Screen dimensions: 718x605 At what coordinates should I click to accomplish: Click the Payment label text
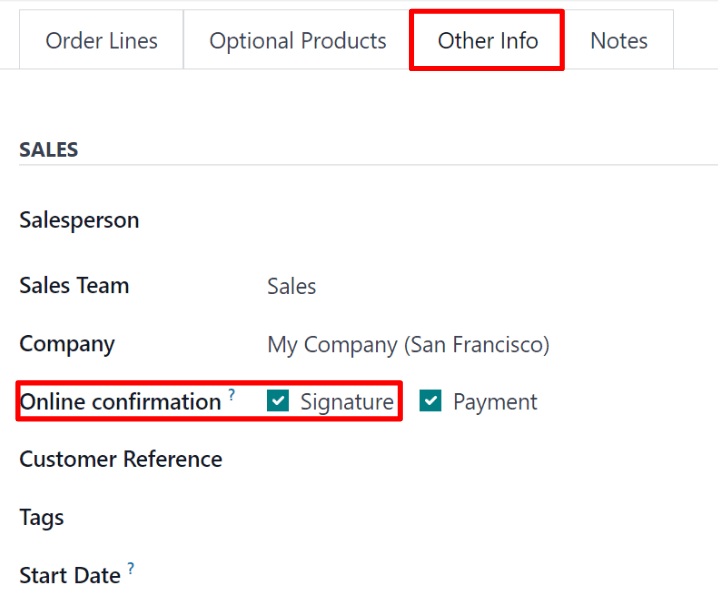(494, 402)
